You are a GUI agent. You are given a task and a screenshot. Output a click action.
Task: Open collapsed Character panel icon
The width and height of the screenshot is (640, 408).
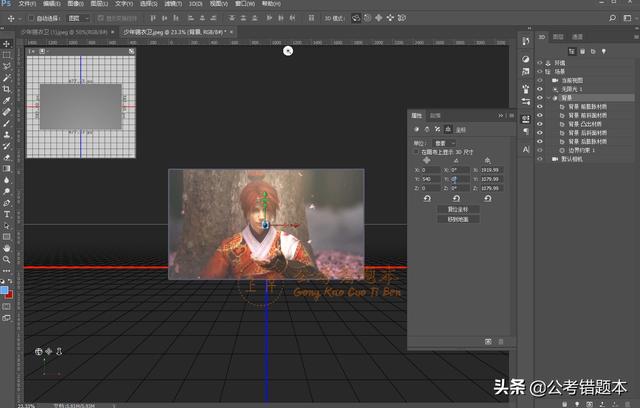526,150
